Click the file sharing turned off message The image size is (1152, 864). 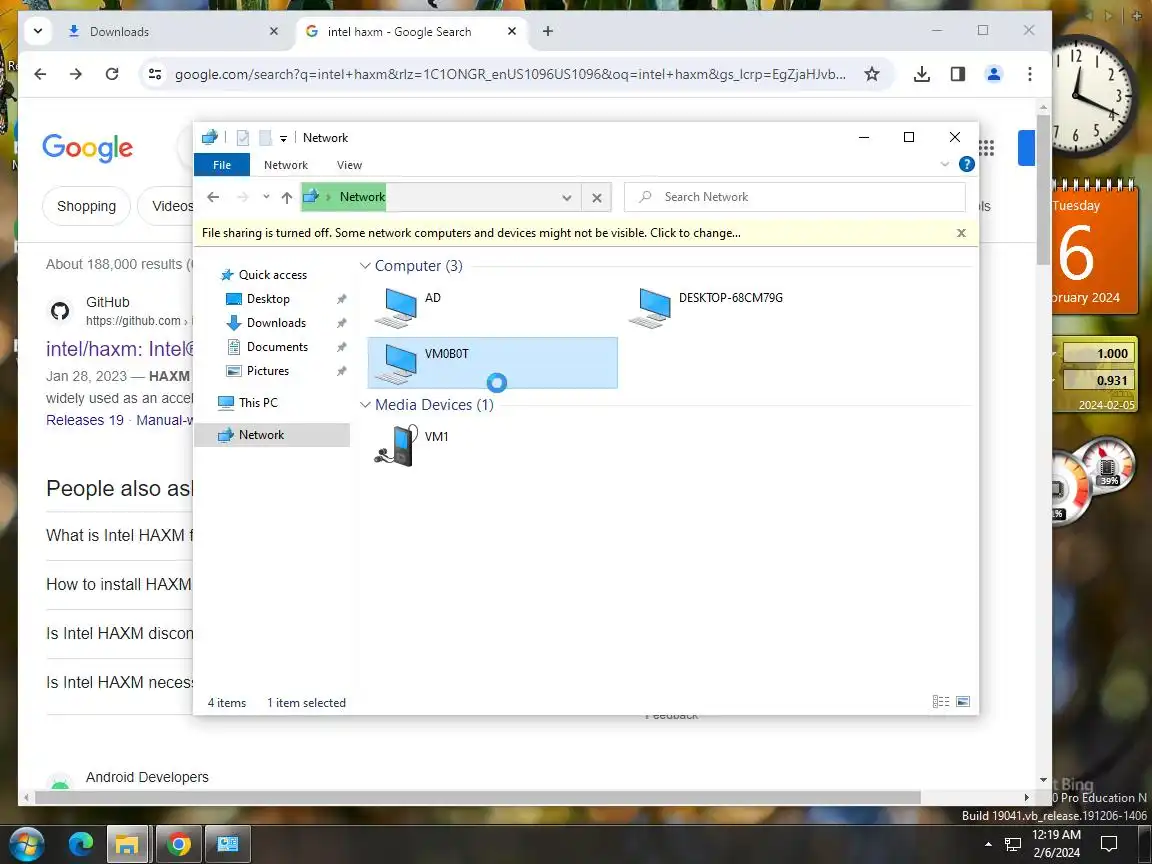coord(471,233)
